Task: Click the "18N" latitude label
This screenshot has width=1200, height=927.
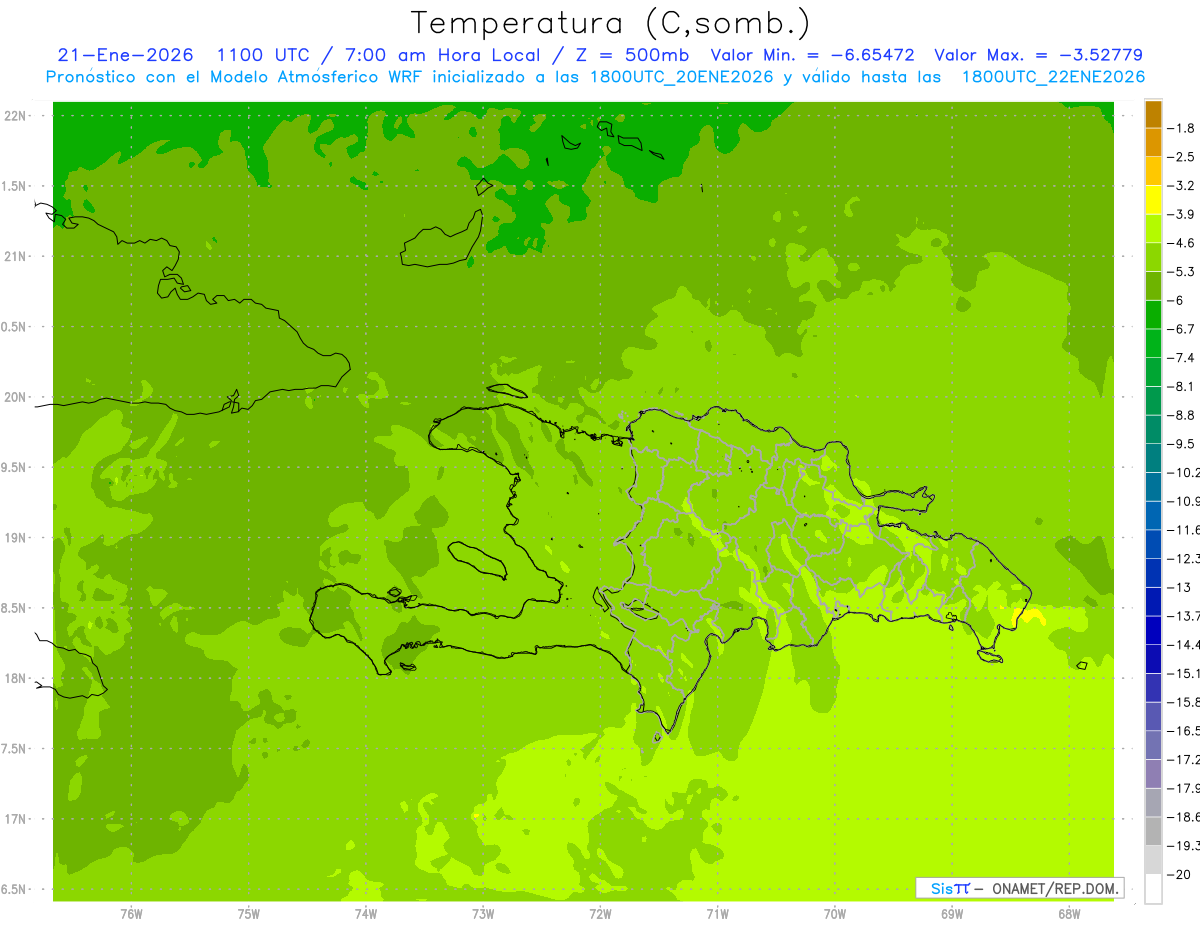Action: [x=17, y=678]
